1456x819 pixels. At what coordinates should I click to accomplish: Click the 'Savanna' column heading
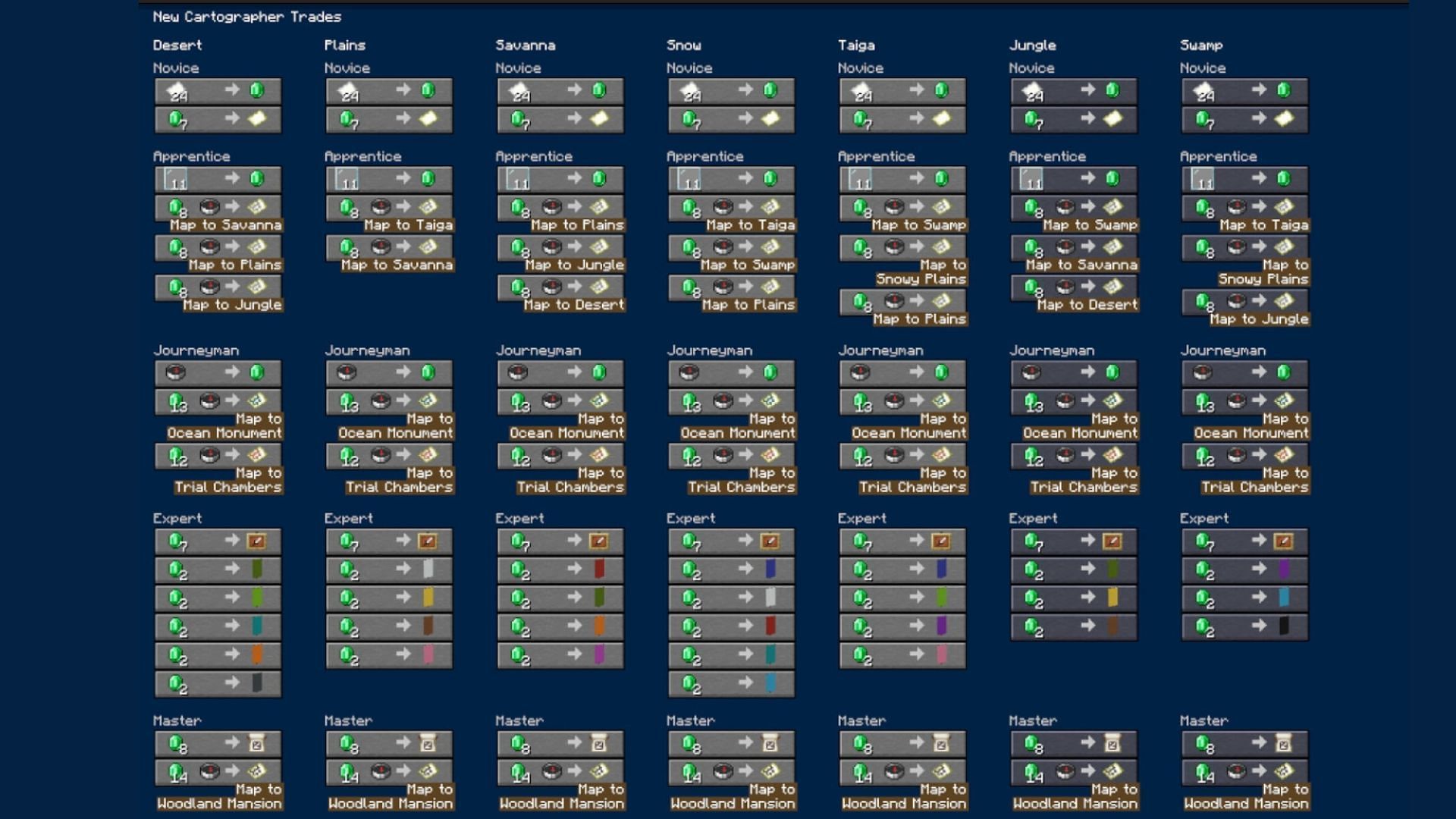(x=526, y=45)
